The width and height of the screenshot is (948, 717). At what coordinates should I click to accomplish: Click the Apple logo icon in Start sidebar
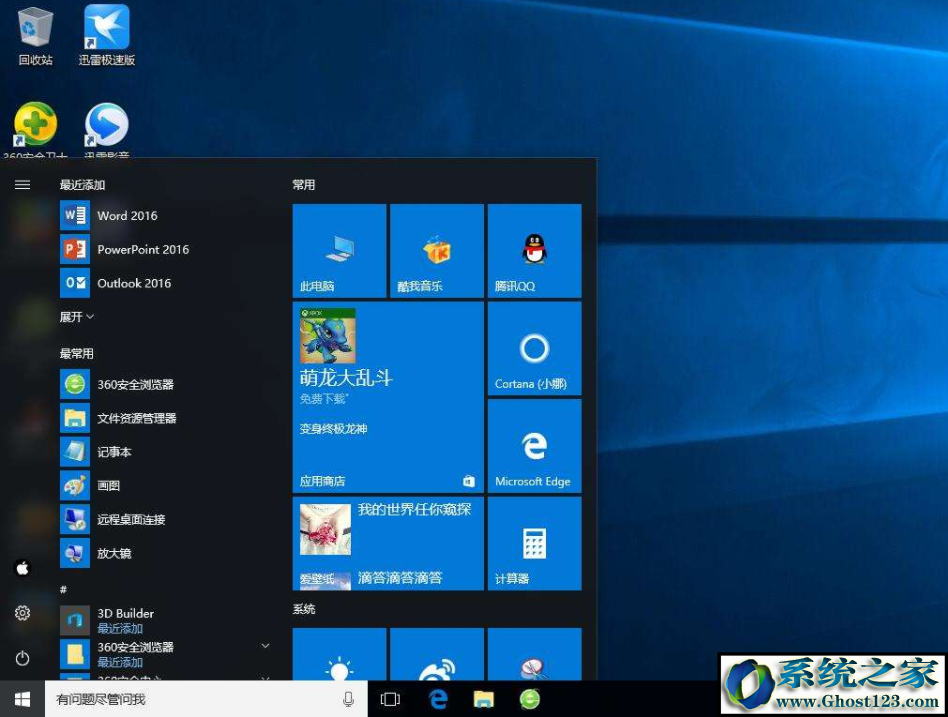[x=22, y=568]
